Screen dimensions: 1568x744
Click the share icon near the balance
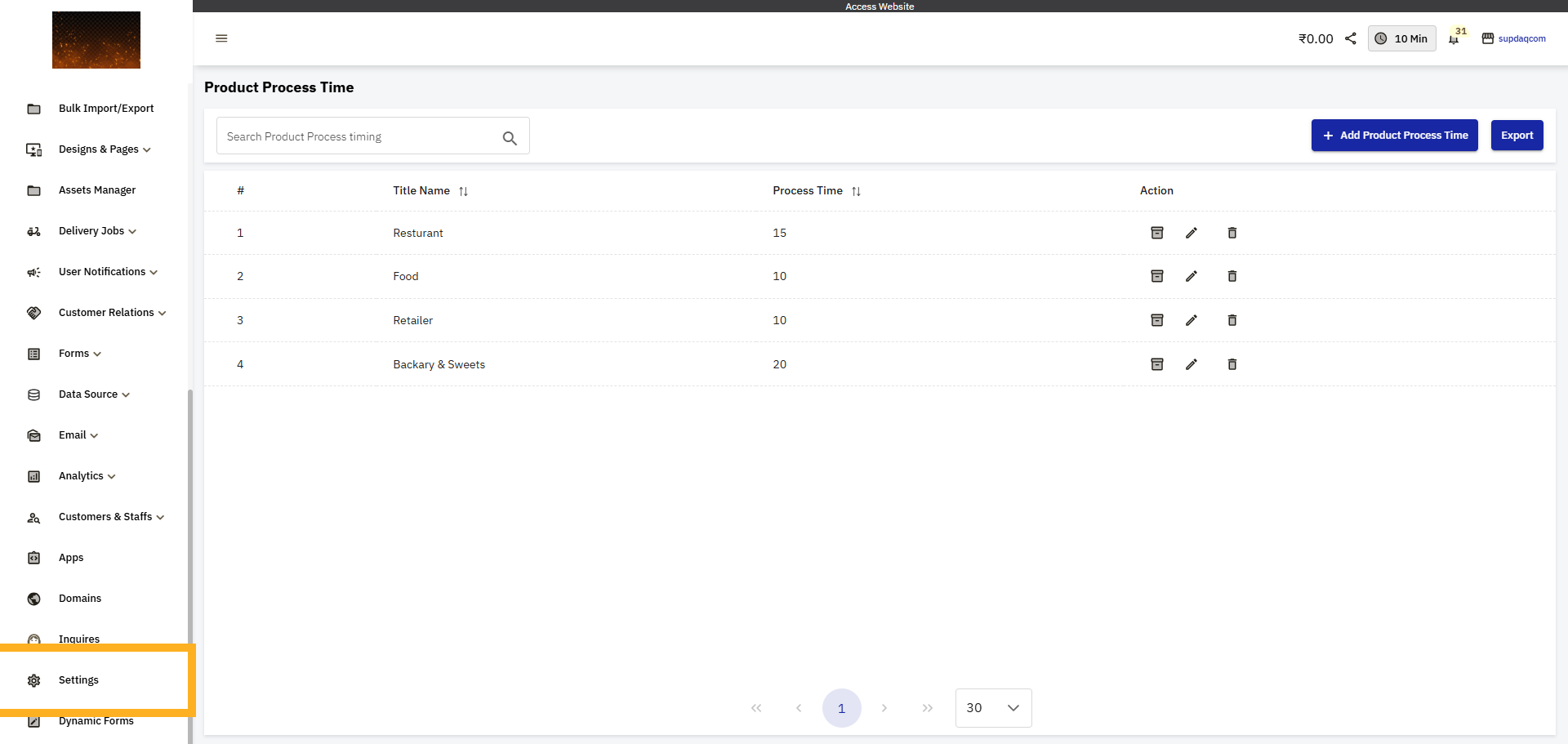coord(1350,38)
